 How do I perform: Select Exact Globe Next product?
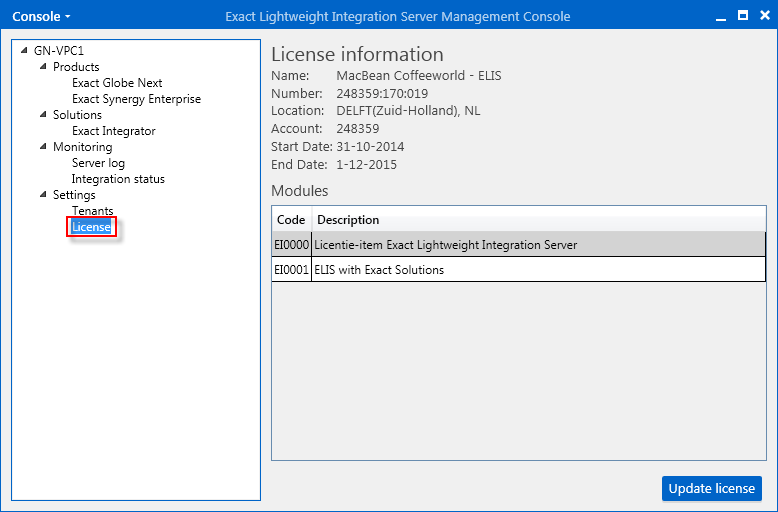pyautogui.click(x=117, y=83)
